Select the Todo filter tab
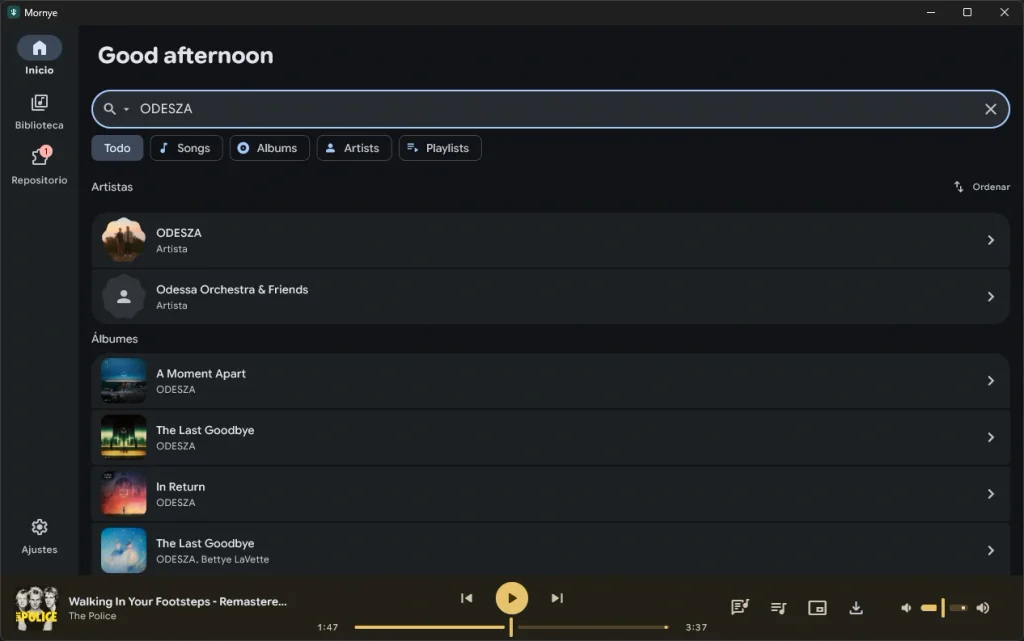 pos(117,148)
